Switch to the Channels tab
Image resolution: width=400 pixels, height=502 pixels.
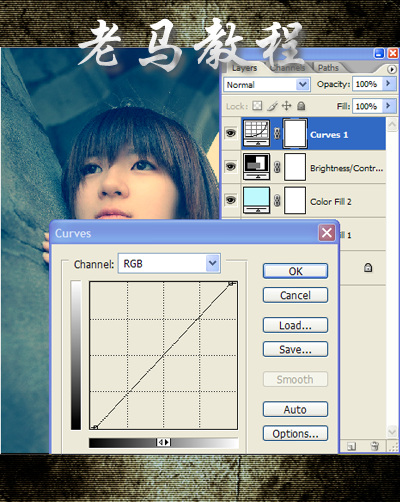click(287, 68)
